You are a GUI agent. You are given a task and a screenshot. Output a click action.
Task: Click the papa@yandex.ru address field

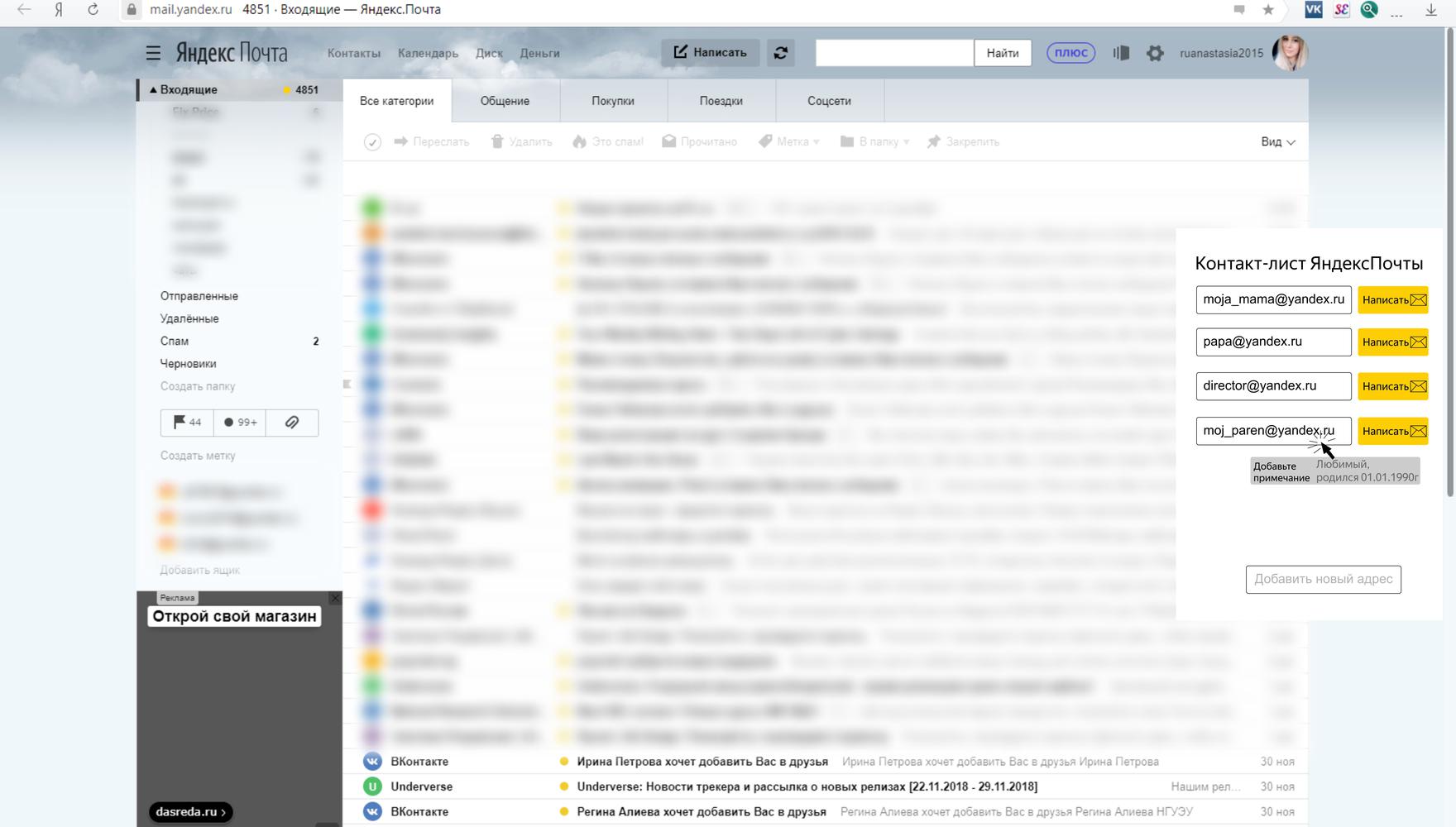[1274, 342]
